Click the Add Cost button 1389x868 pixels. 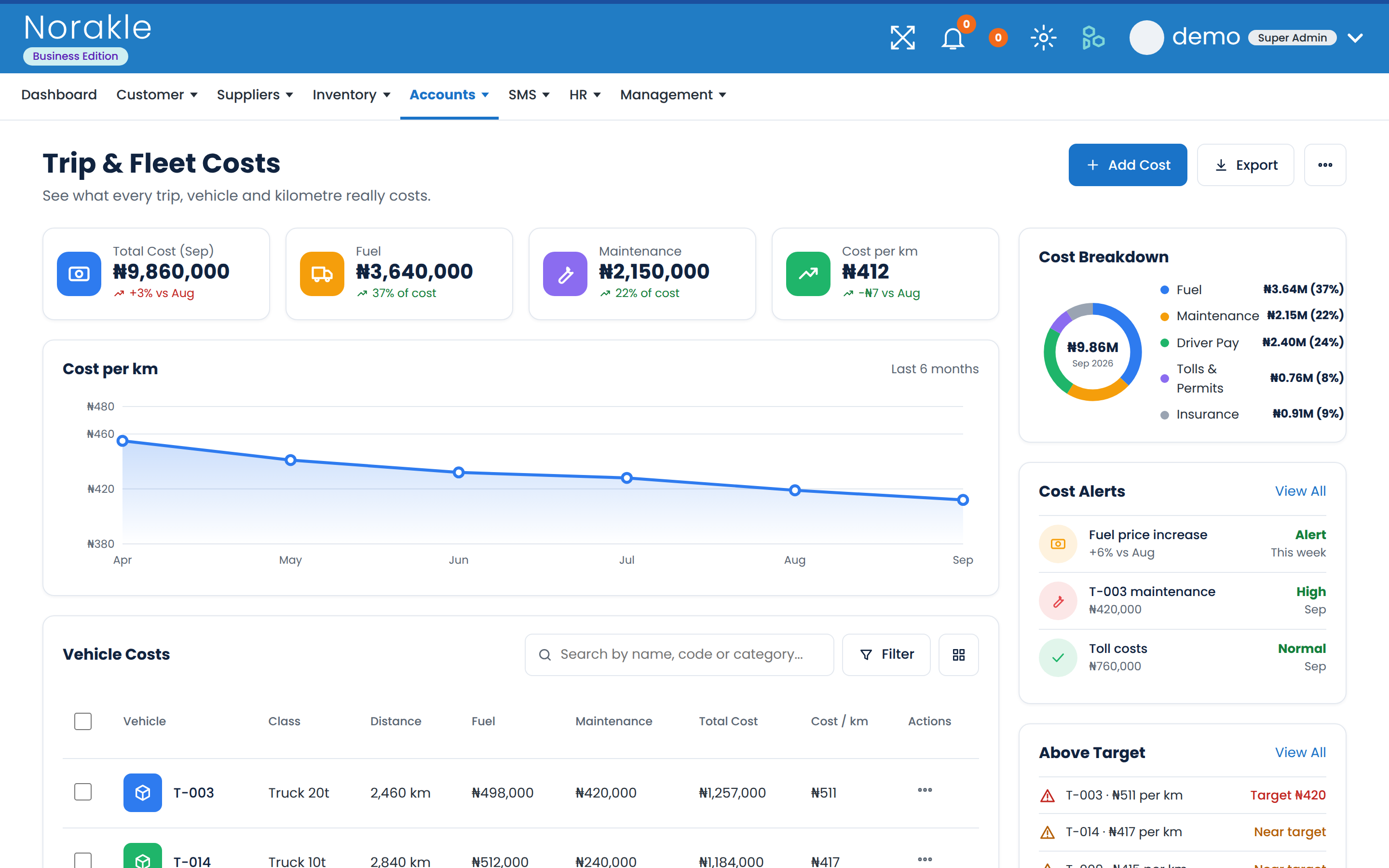point(1127,165)
